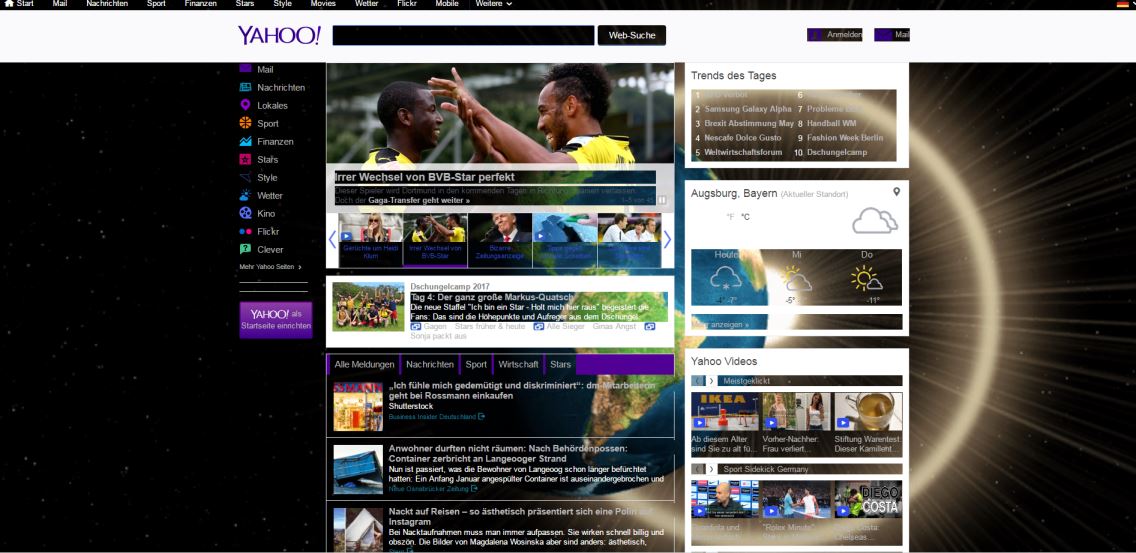This screenshot has width=1136, height=553.
Task: Open the Gaga-Transfer geht weiter link
Action: 419,200
